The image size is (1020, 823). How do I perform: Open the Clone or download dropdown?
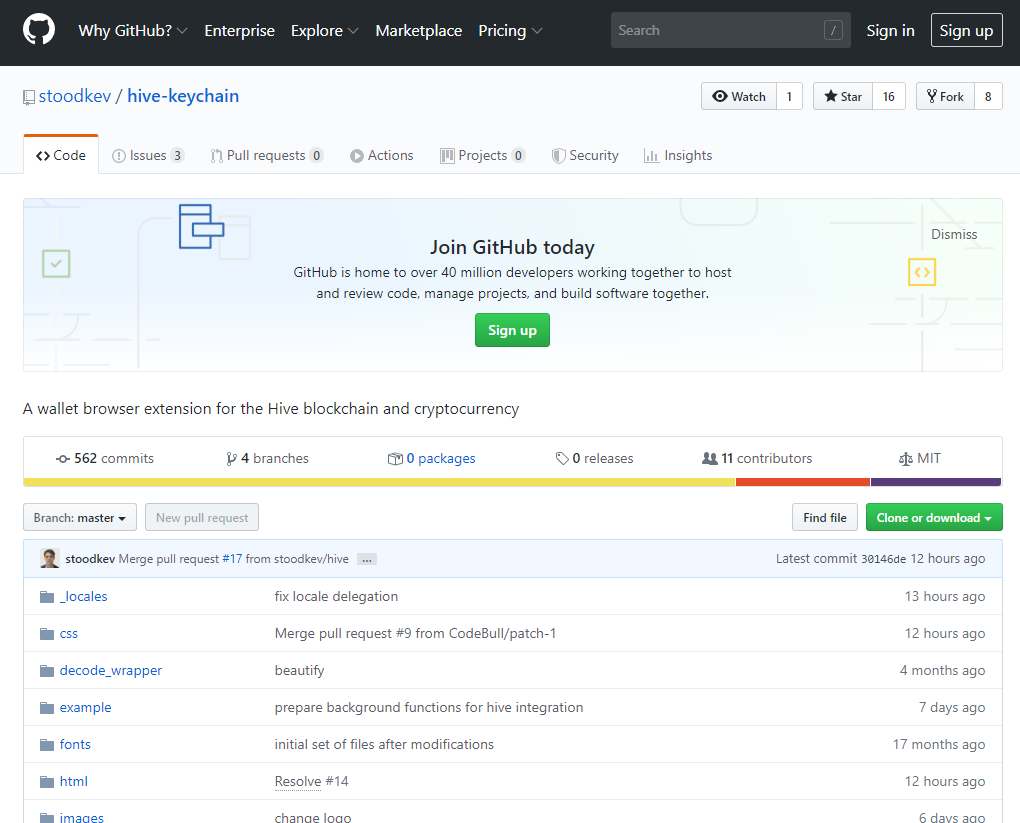tap(934, 517)
